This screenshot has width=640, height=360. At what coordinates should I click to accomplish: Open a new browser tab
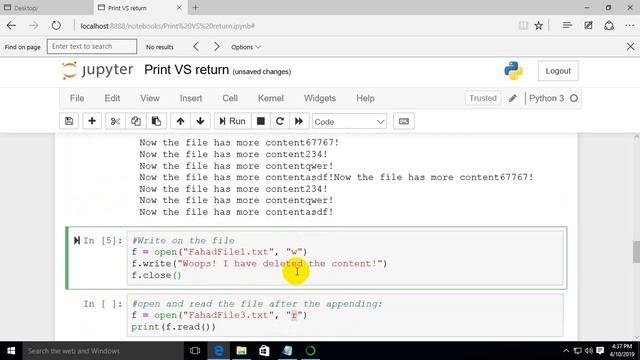(x=196, y=8)
